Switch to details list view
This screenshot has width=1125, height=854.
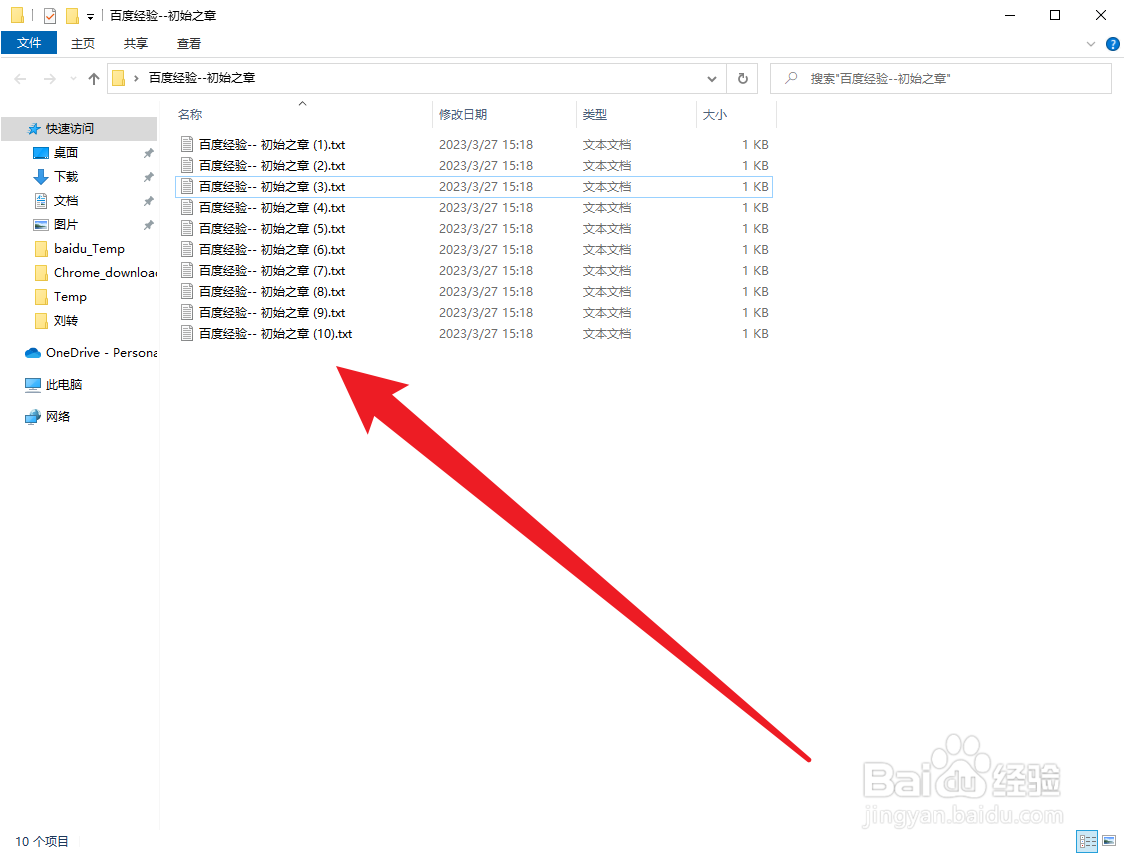point(1087,841)
